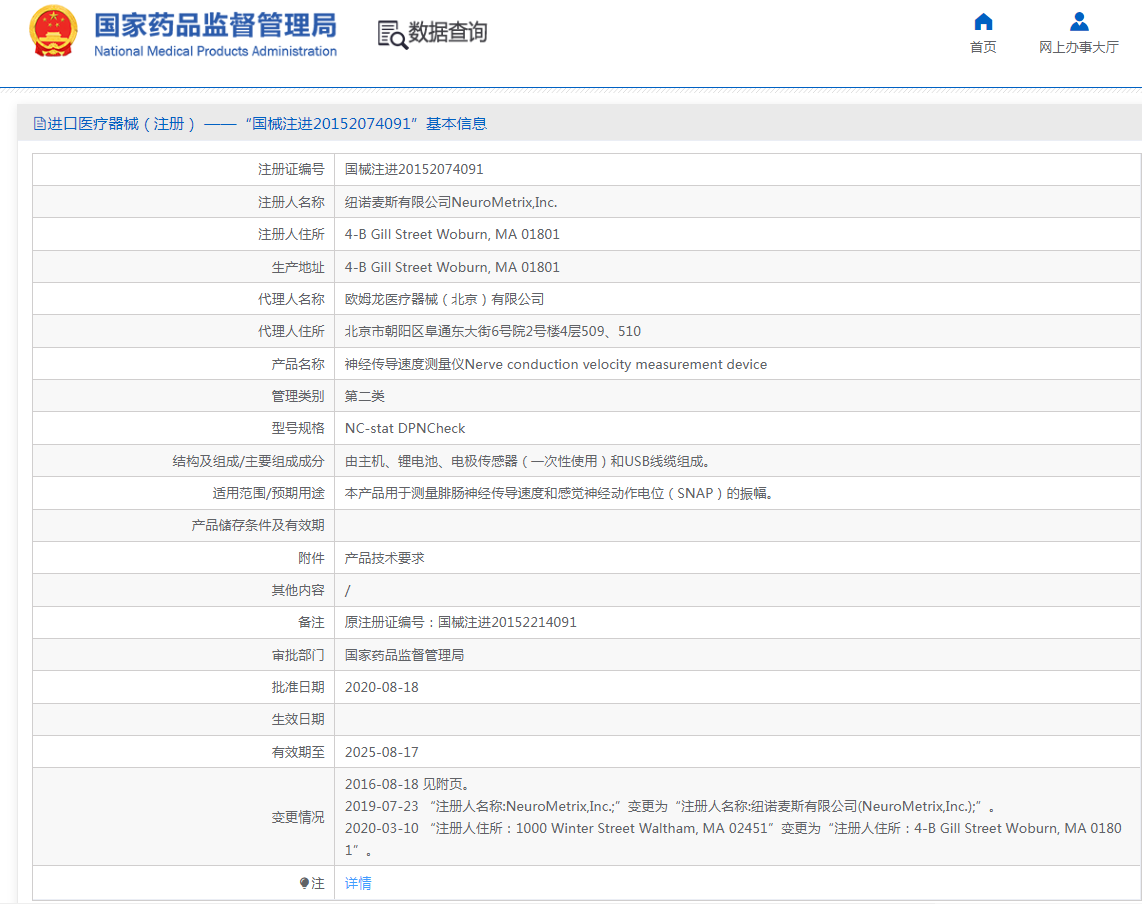
Task: Click the national emblem logo
Action: click(51, 30)
